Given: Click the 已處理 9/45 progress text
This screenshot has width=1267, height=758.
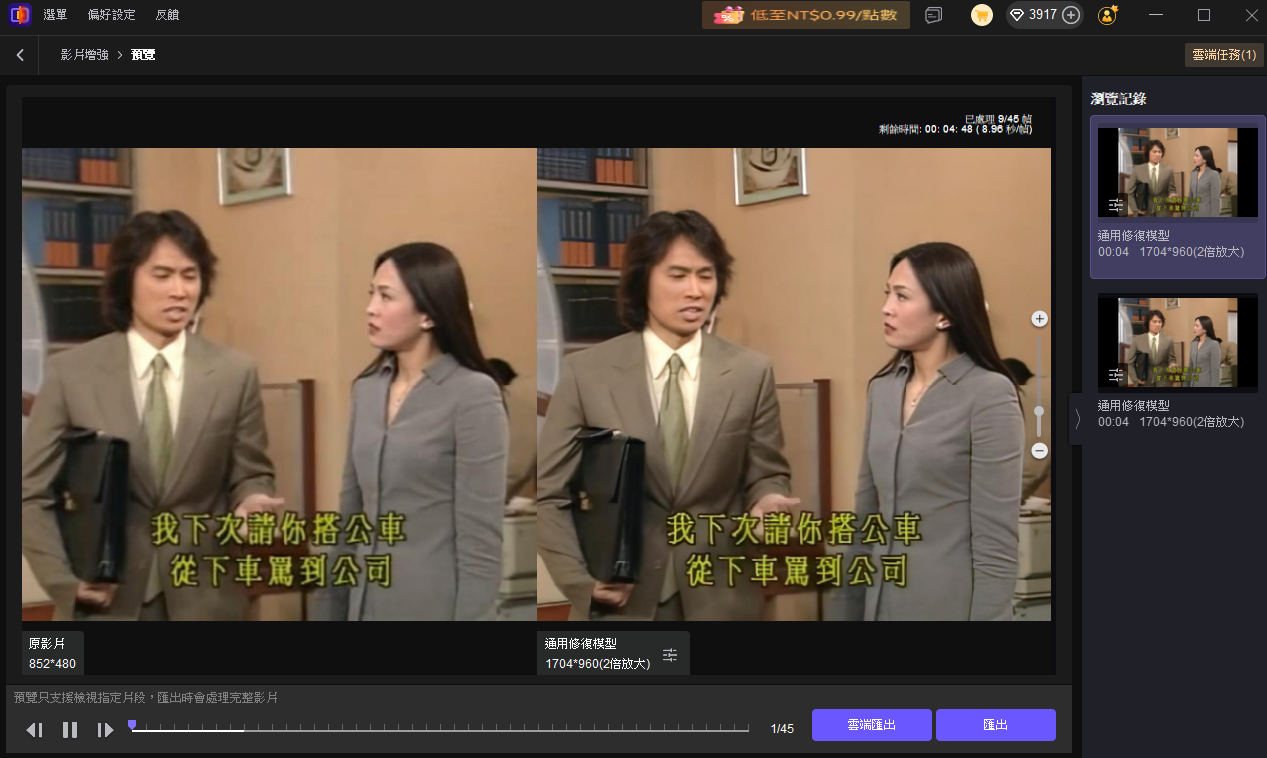Looking at the screenshot, I should click(x=998, y=118).
